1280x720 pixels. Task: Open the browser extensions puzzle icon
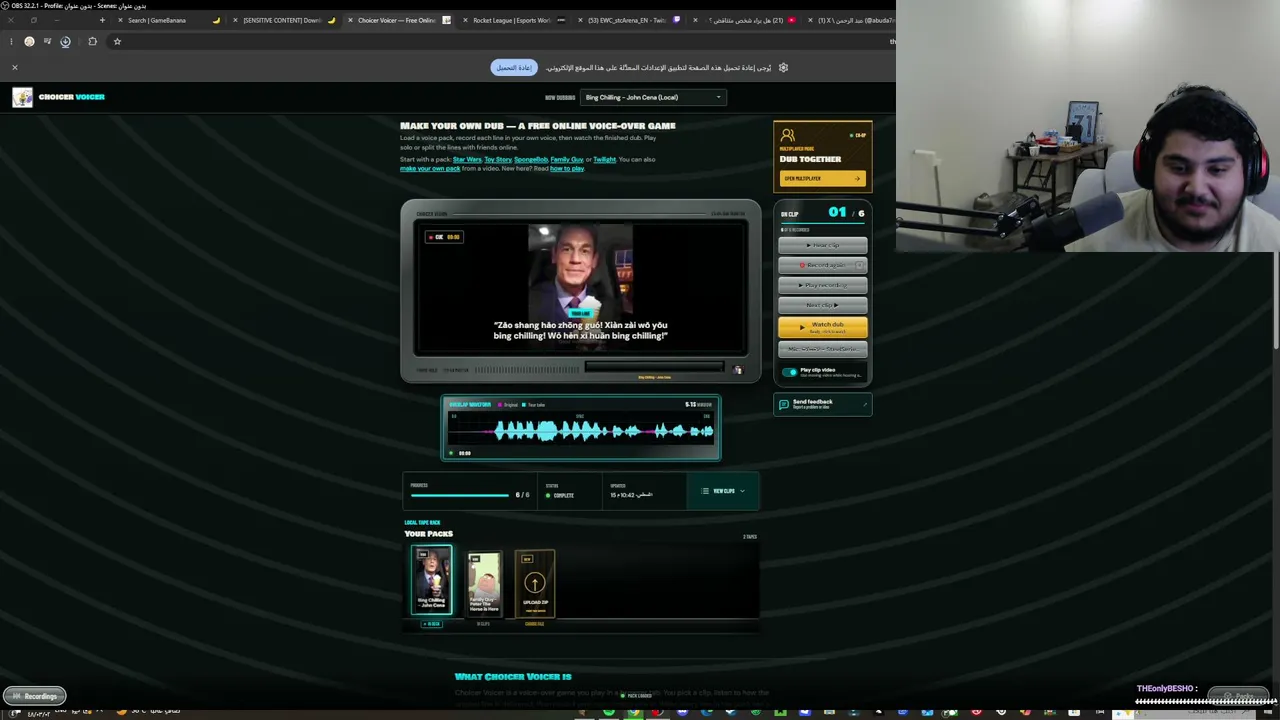(92, 41)
